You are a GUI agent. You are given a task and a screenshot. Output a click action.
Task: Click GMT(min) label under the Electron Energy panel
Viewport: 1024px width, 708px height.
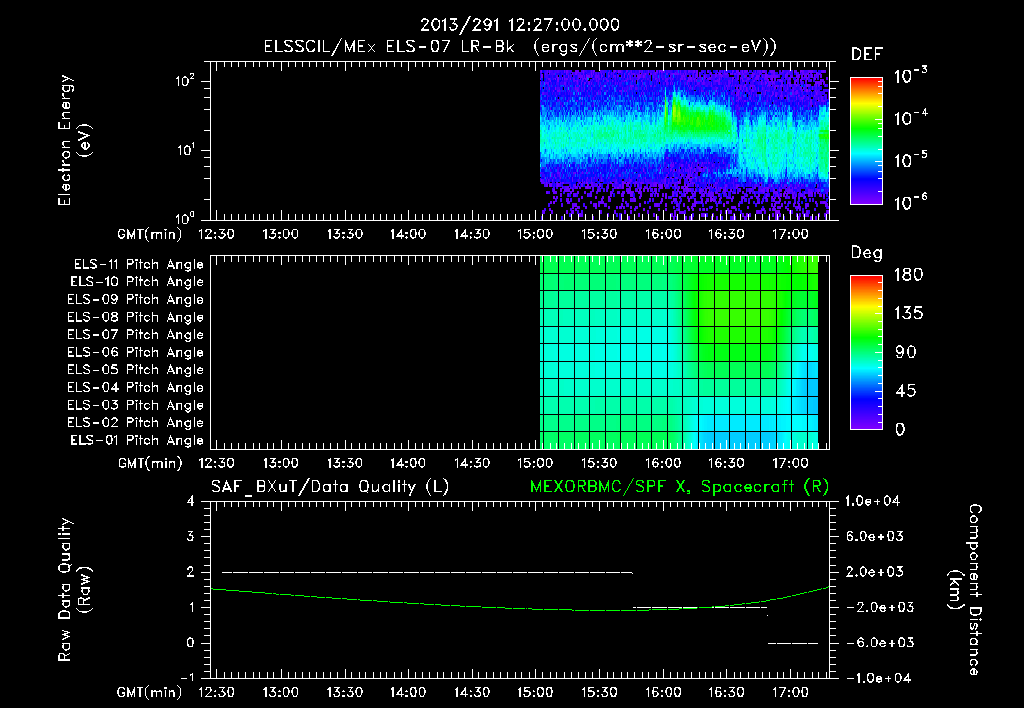[150, 234]
